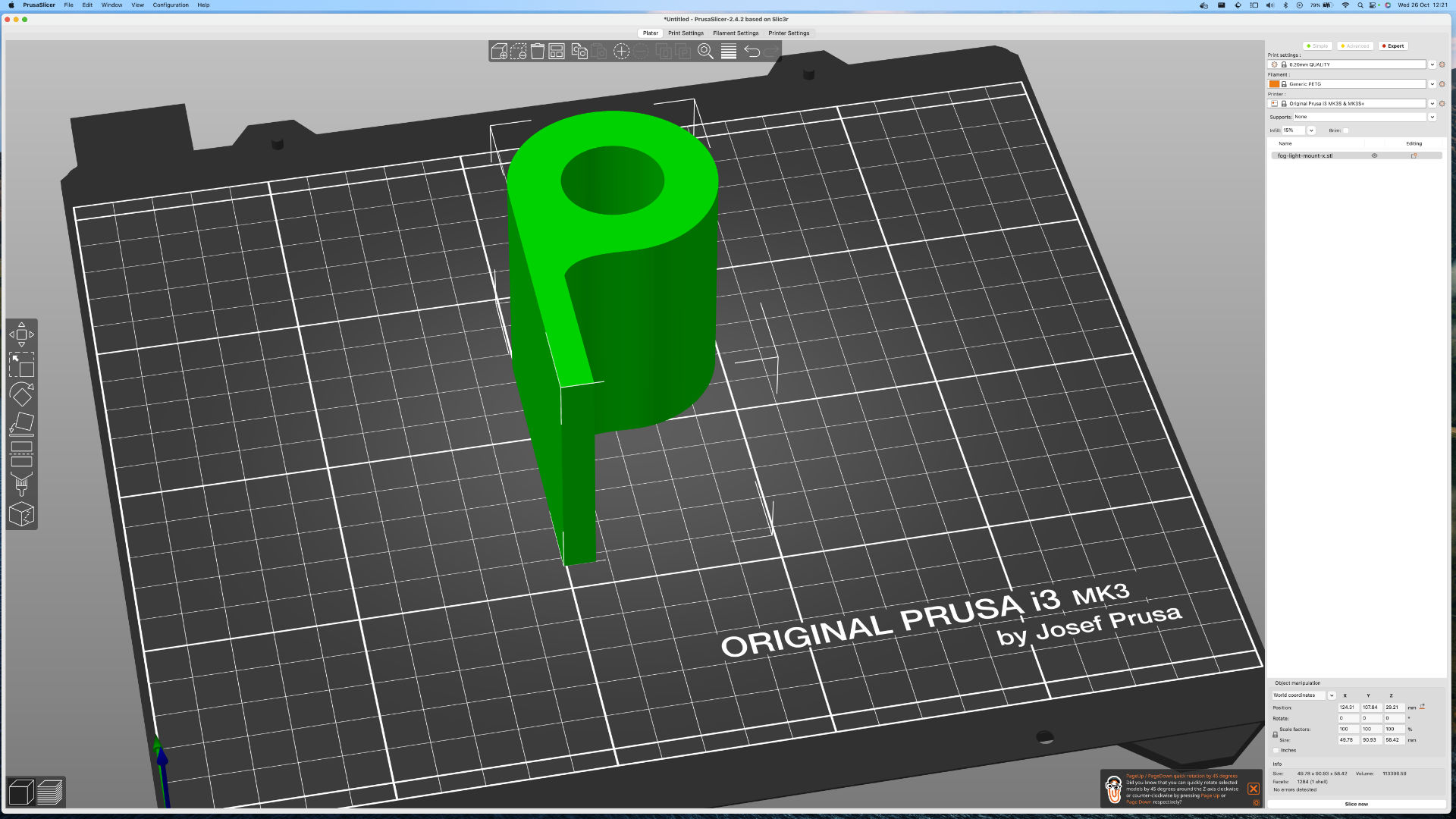Viewport: 1456px width, 819px height.
Task: Toggle visibility of fog-light-mount-x.stl
Action: 1374,156
